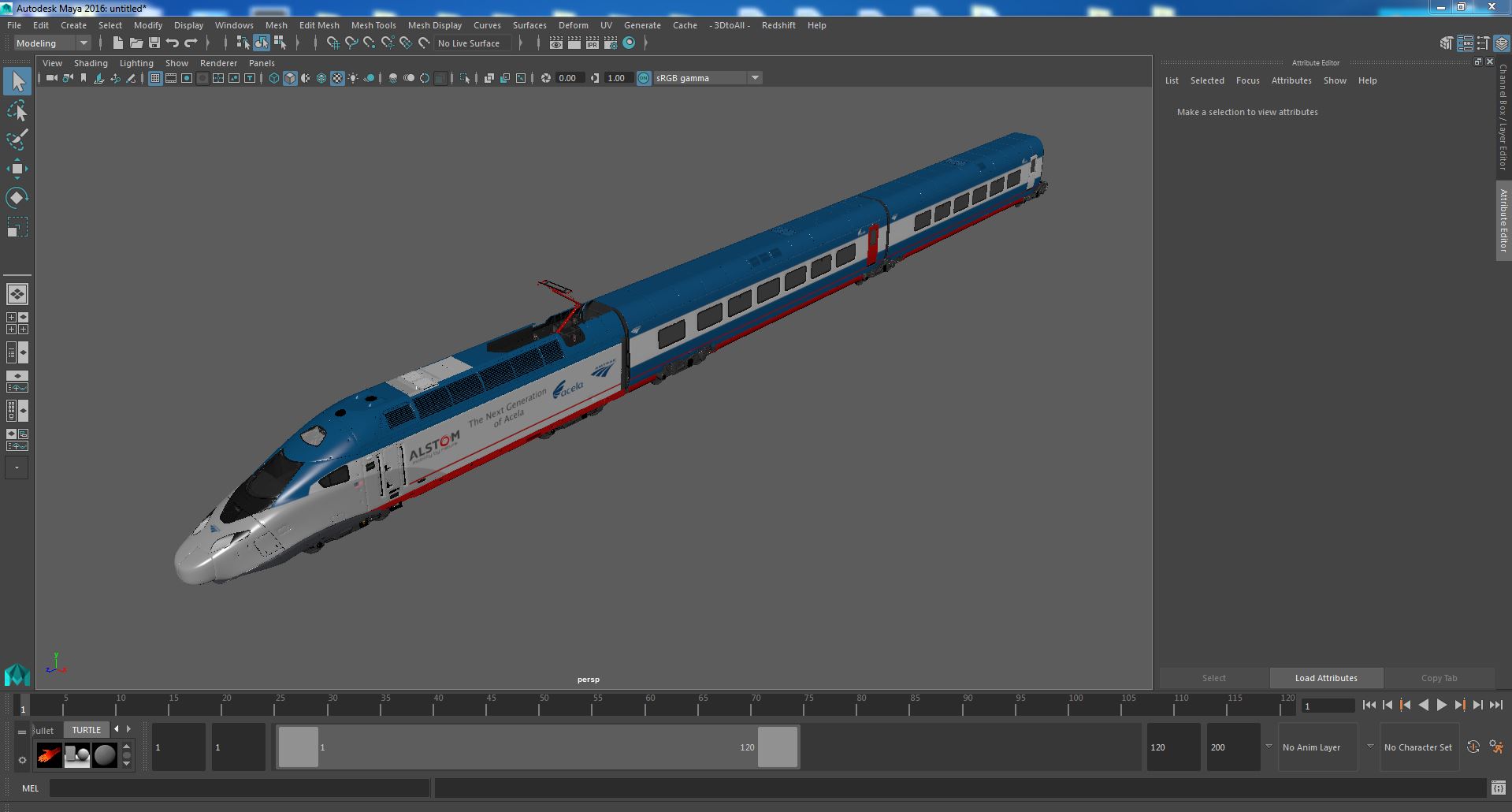Open Render Settings

click(x=611, y=43)
